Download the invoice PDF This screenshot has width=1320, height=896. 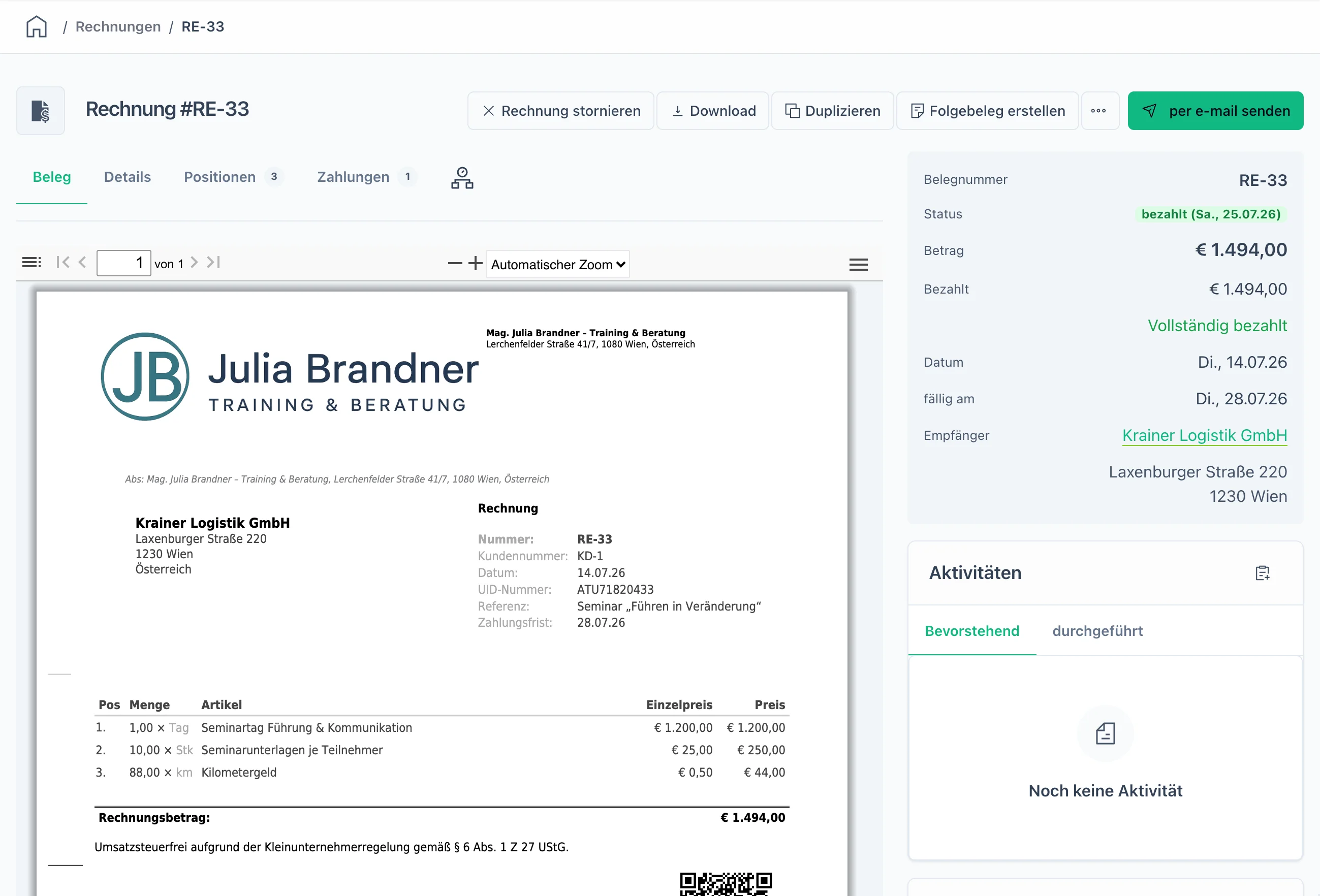pos(713,111)
